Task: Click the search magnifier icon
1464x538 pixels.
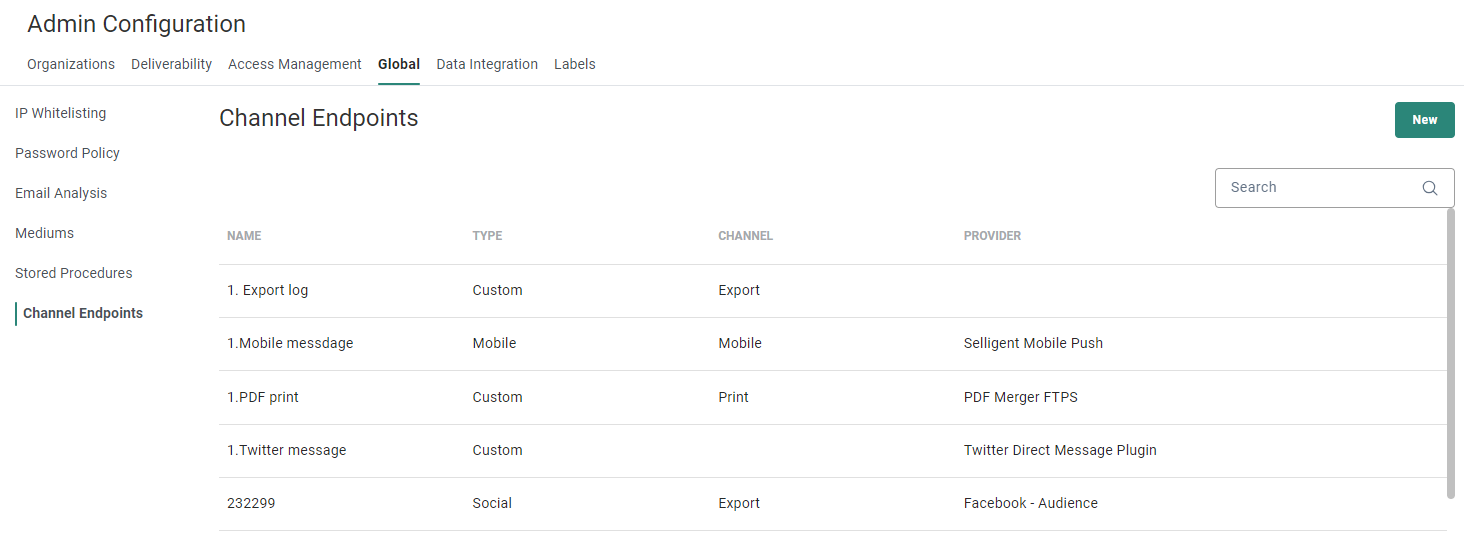Action: 1429,188
